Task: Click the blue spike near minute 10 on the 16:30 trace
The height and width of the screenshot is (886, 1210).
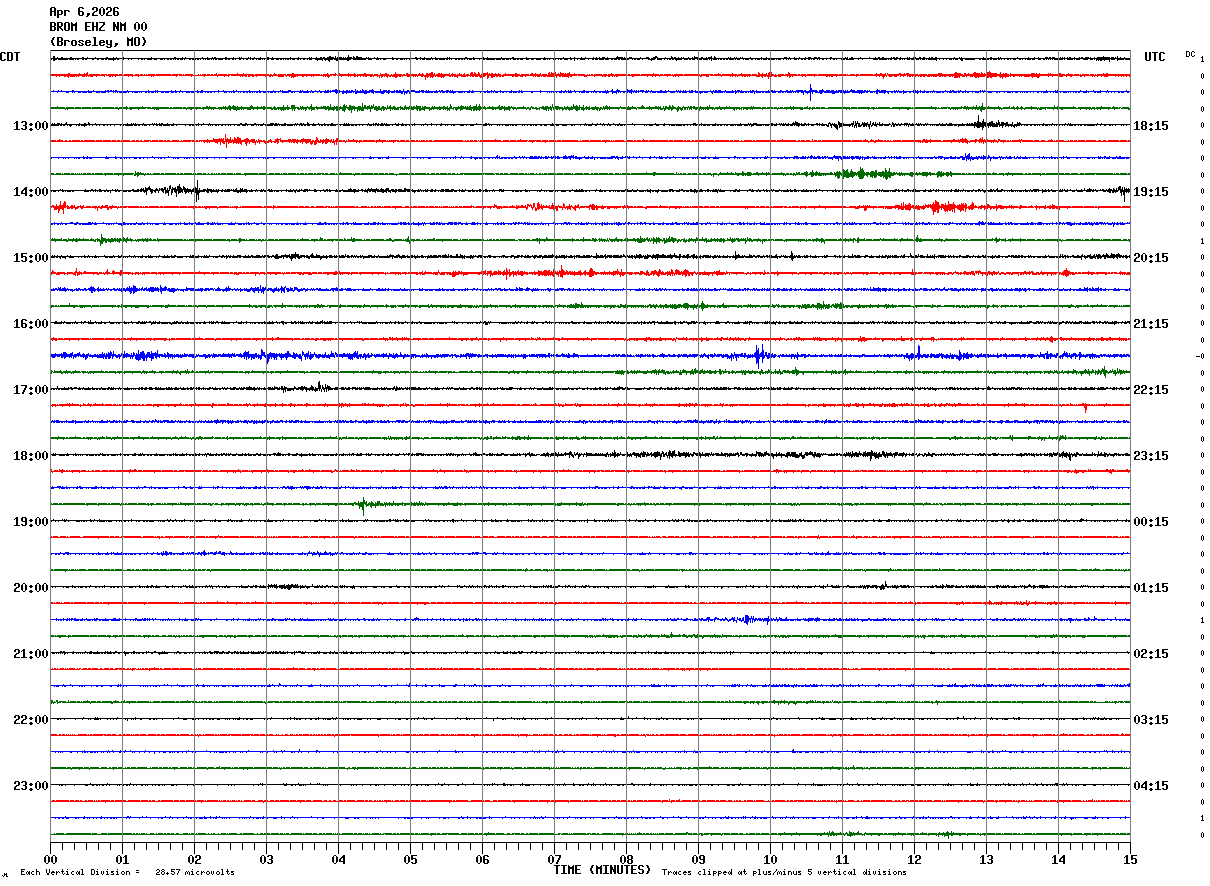Action: (759, 355)
